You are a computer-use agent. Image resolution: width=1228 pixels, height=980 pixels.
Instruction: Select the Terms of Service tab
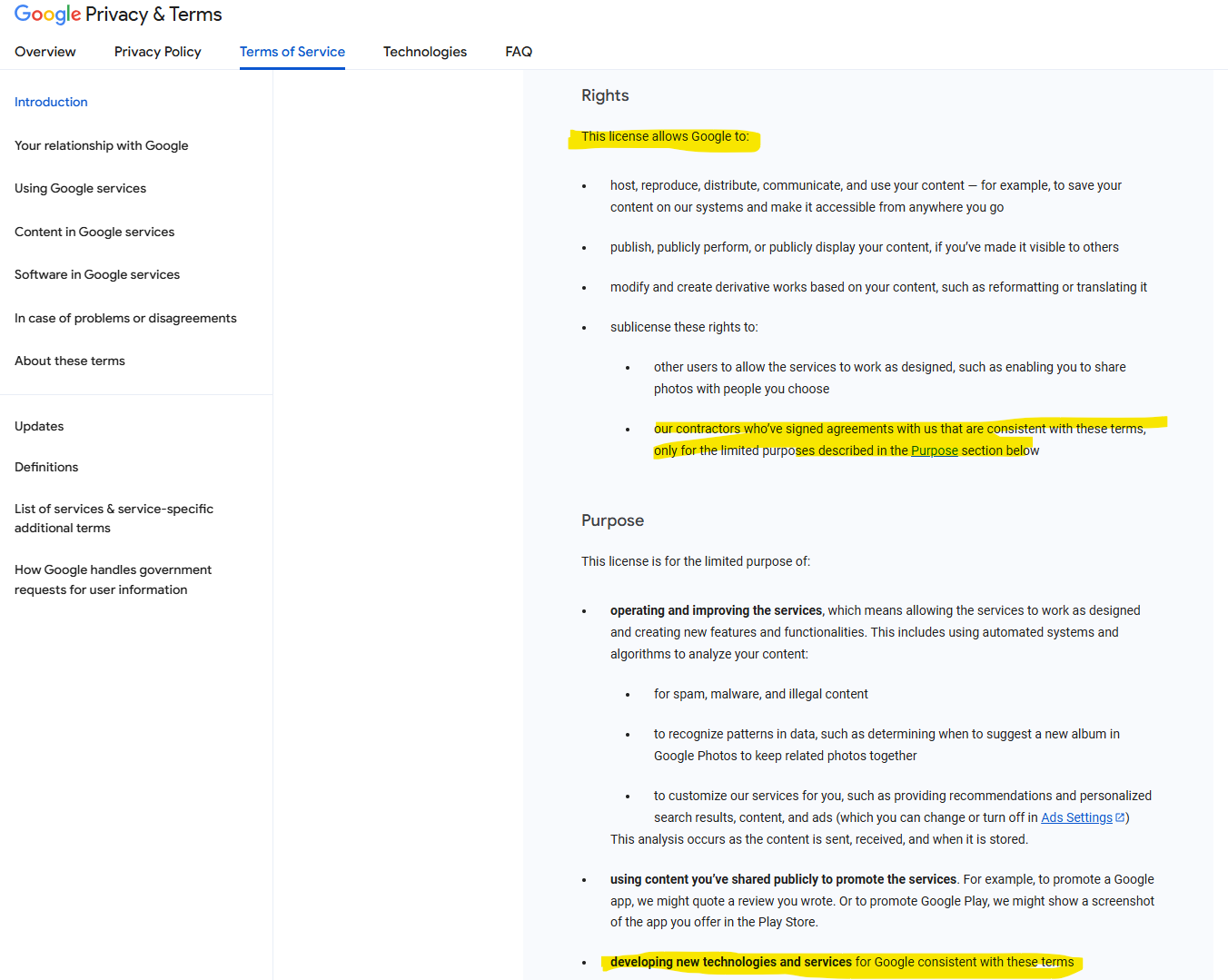pyautogui.click(x=292, y=52)
